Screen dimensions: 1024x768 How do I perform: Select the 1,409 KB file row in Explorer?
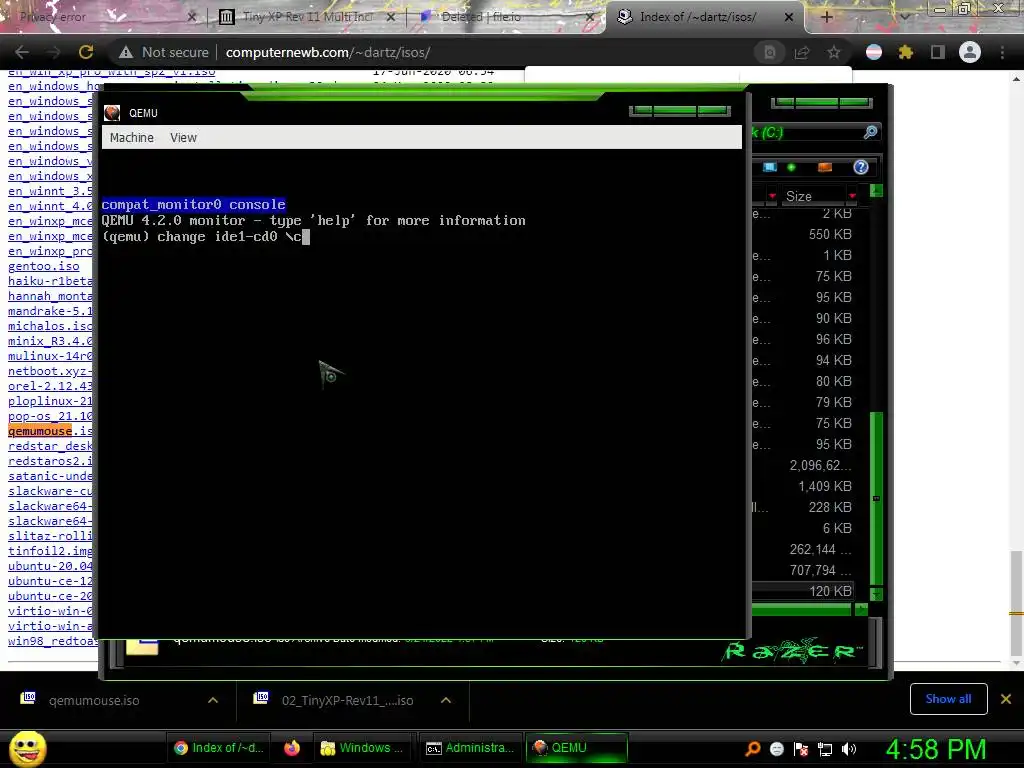coord(804,486)
